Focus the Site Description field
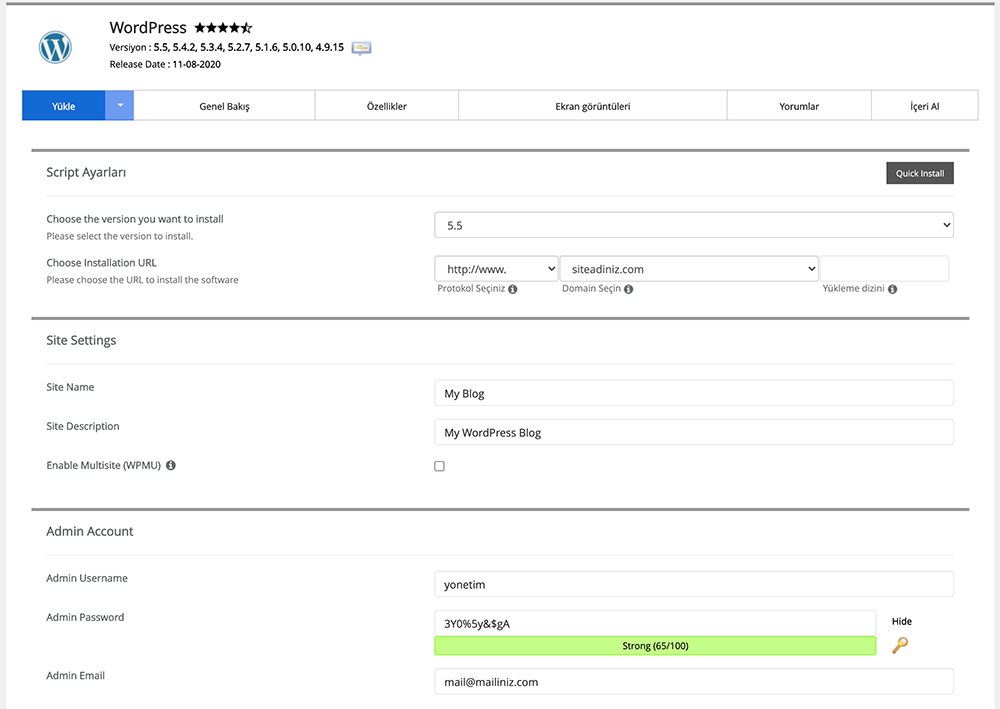1000x709 pixels. click(694, 432)
